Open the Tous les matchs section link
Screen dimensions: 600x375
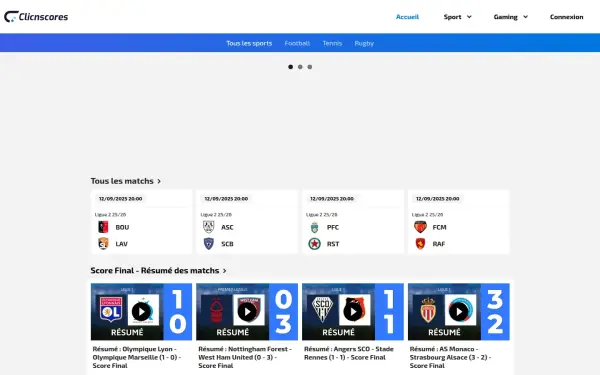(126, 181)
